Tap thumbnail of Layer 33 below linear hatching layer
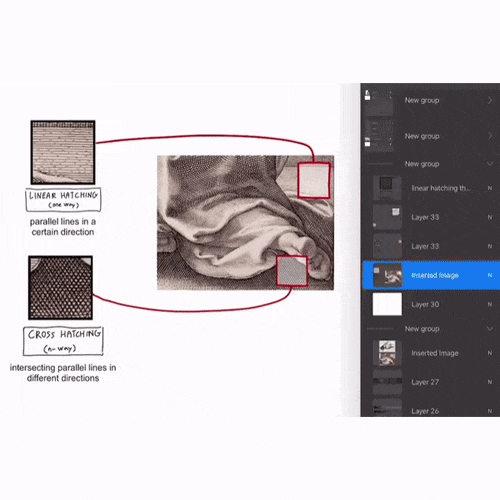500x500 pixels. click(x=387, y=217)
